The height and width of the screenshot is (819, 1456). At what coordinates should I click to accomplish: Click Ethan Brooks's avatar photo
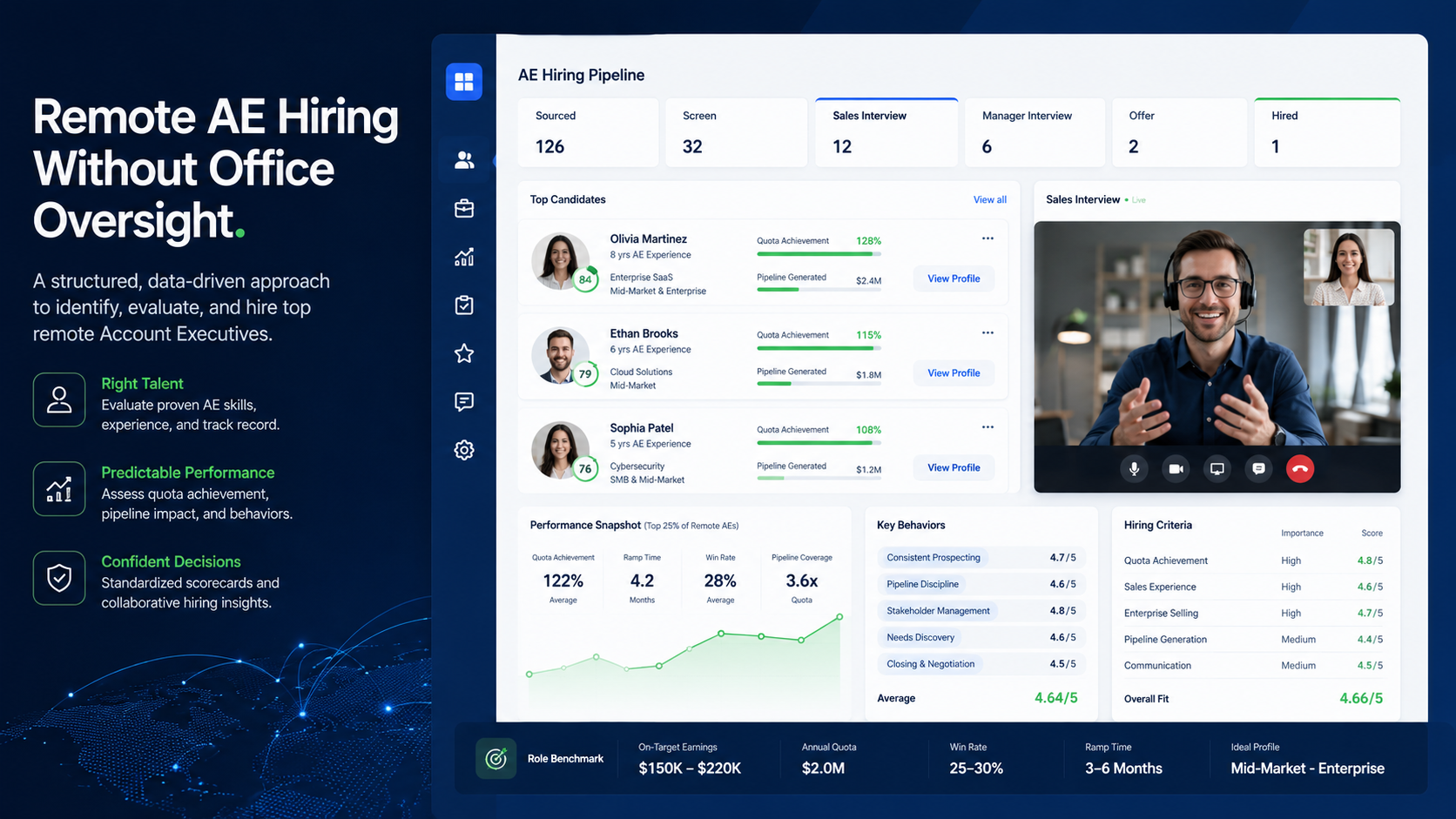[560, 355]
